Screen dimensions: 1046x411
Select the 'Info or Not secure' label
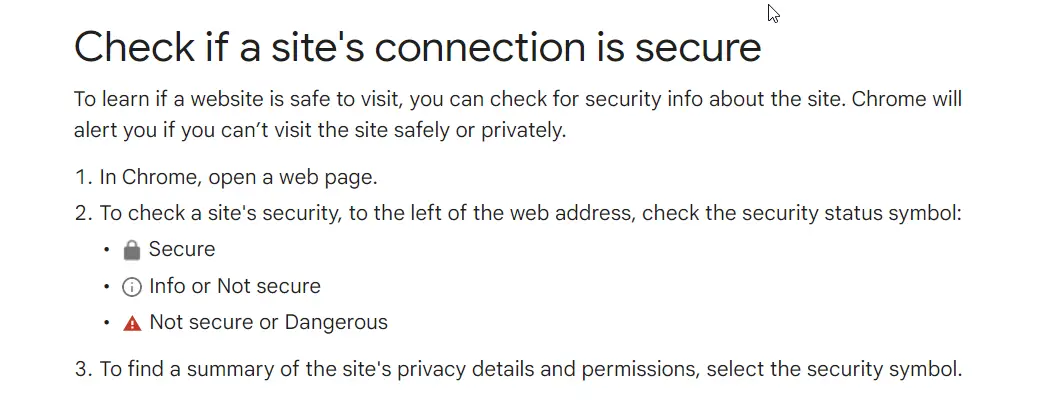[x=235, y=286]
